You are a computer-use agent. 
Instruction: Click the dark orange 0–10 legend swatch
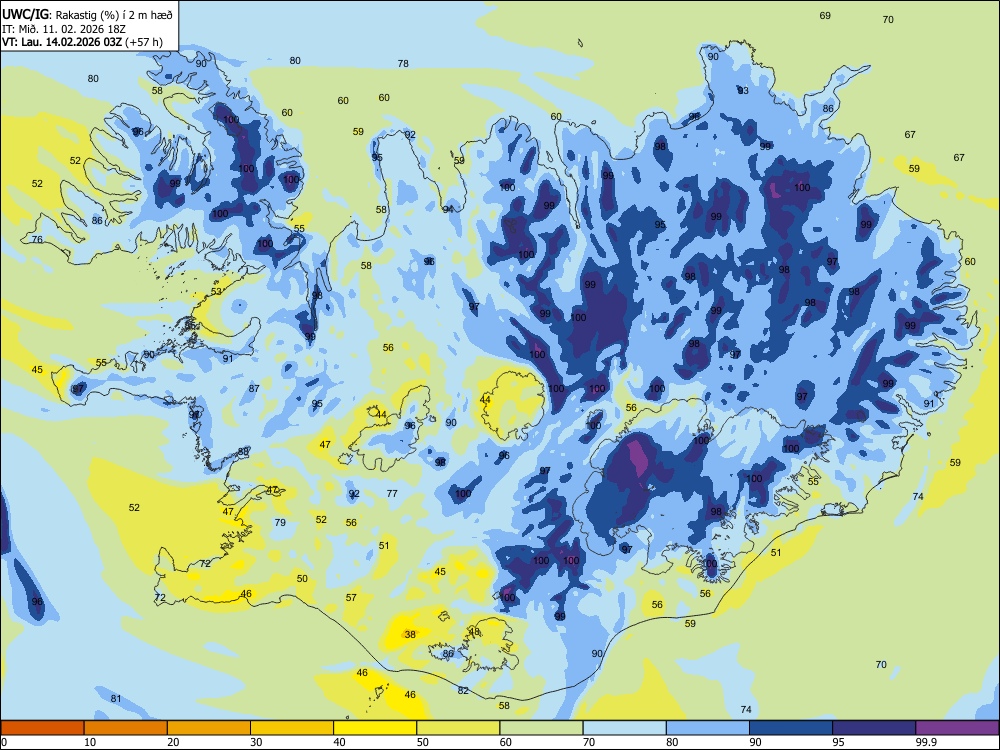(x=42, y=728)
